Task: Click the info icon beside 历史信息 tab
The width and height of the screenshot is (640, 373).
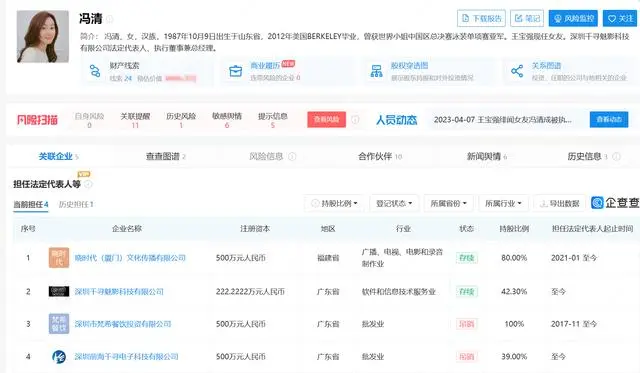Action: pyautogui.click(x=617, y=156)
